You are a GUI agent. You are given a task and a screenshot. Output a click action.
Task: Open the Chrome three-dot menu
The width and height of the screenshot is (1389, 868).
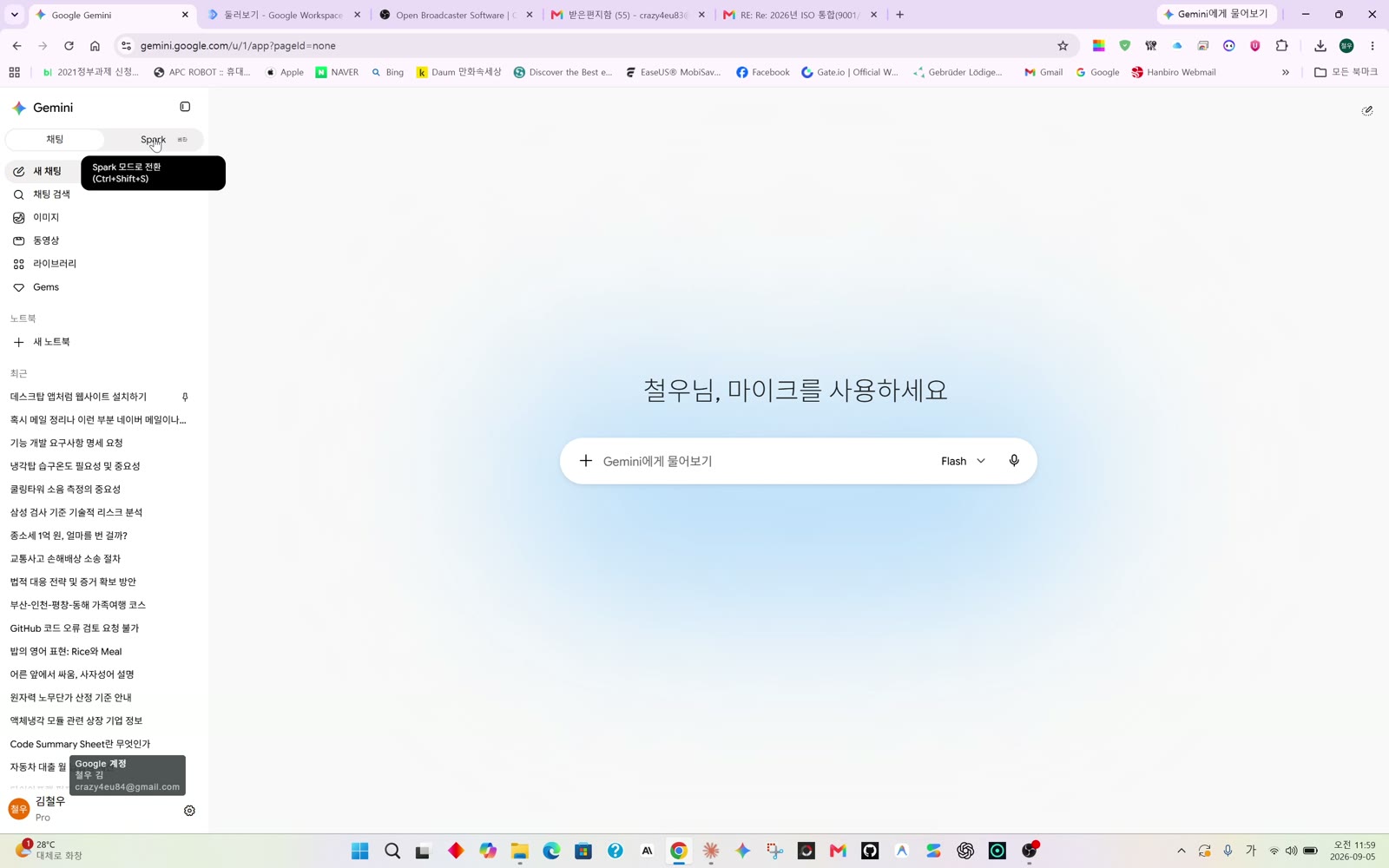(1373, 46)
